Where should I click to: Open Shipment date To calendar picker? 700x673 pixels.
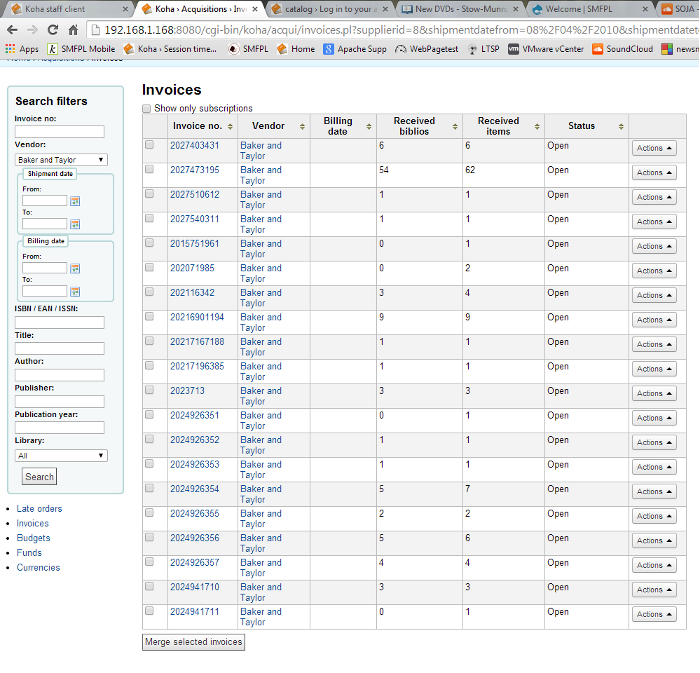(x=75, y=224)
